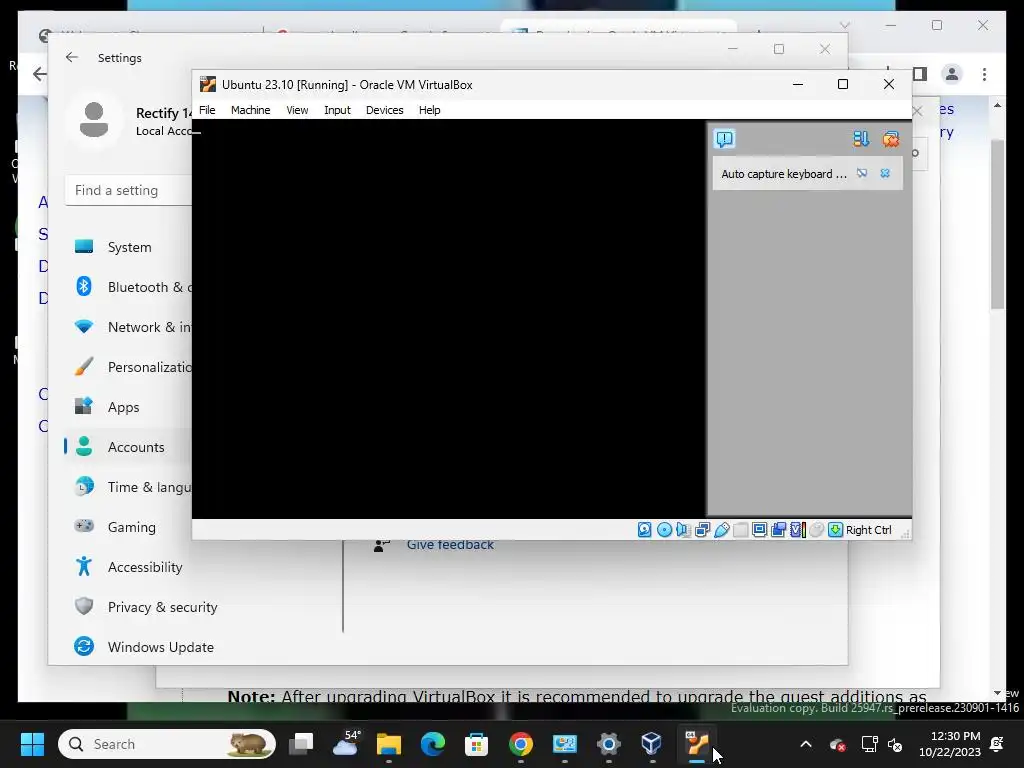Viewport: 1024px width, 768px height.
Task: Open the Devices menu
Action: 385,110
